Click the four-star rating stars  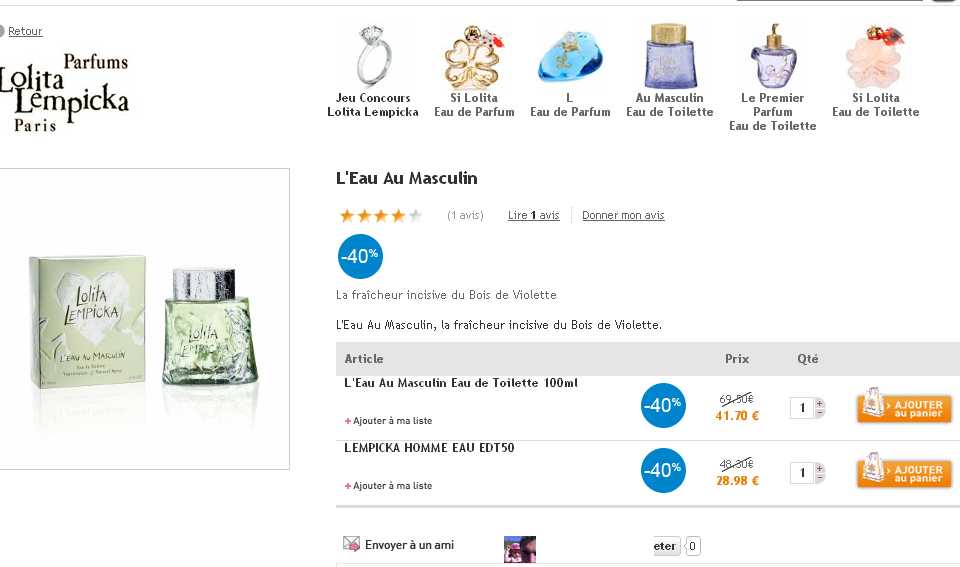click(380, 215)
